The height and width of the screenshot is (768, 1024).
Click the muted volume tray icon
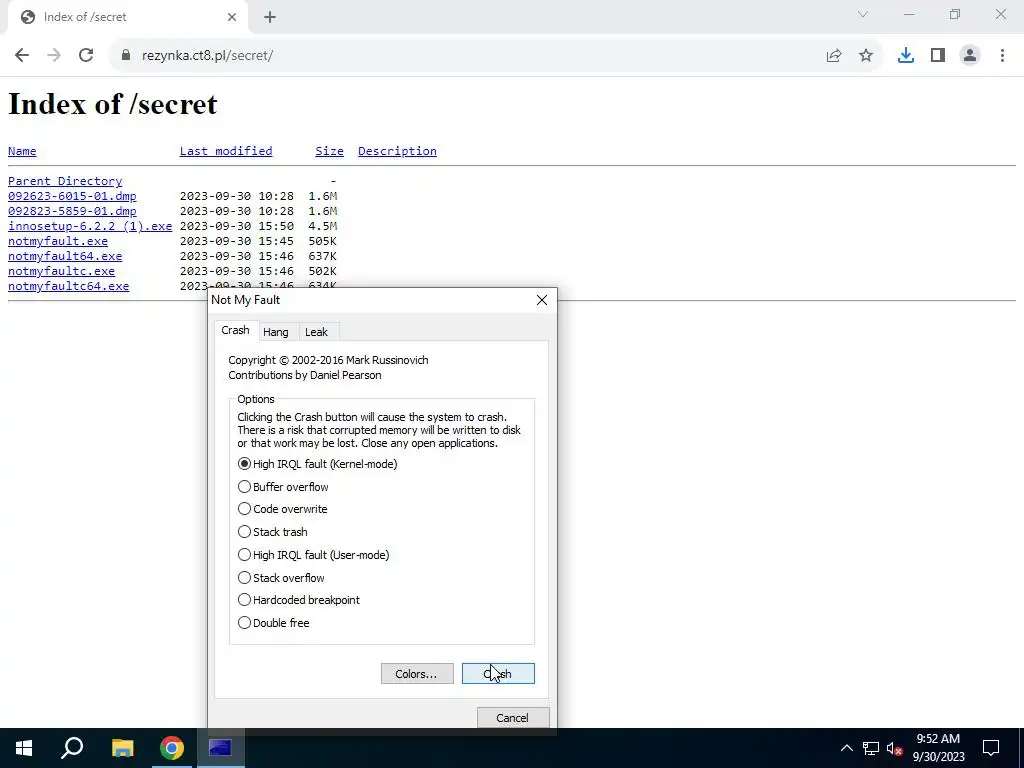(x=895, y=748)
